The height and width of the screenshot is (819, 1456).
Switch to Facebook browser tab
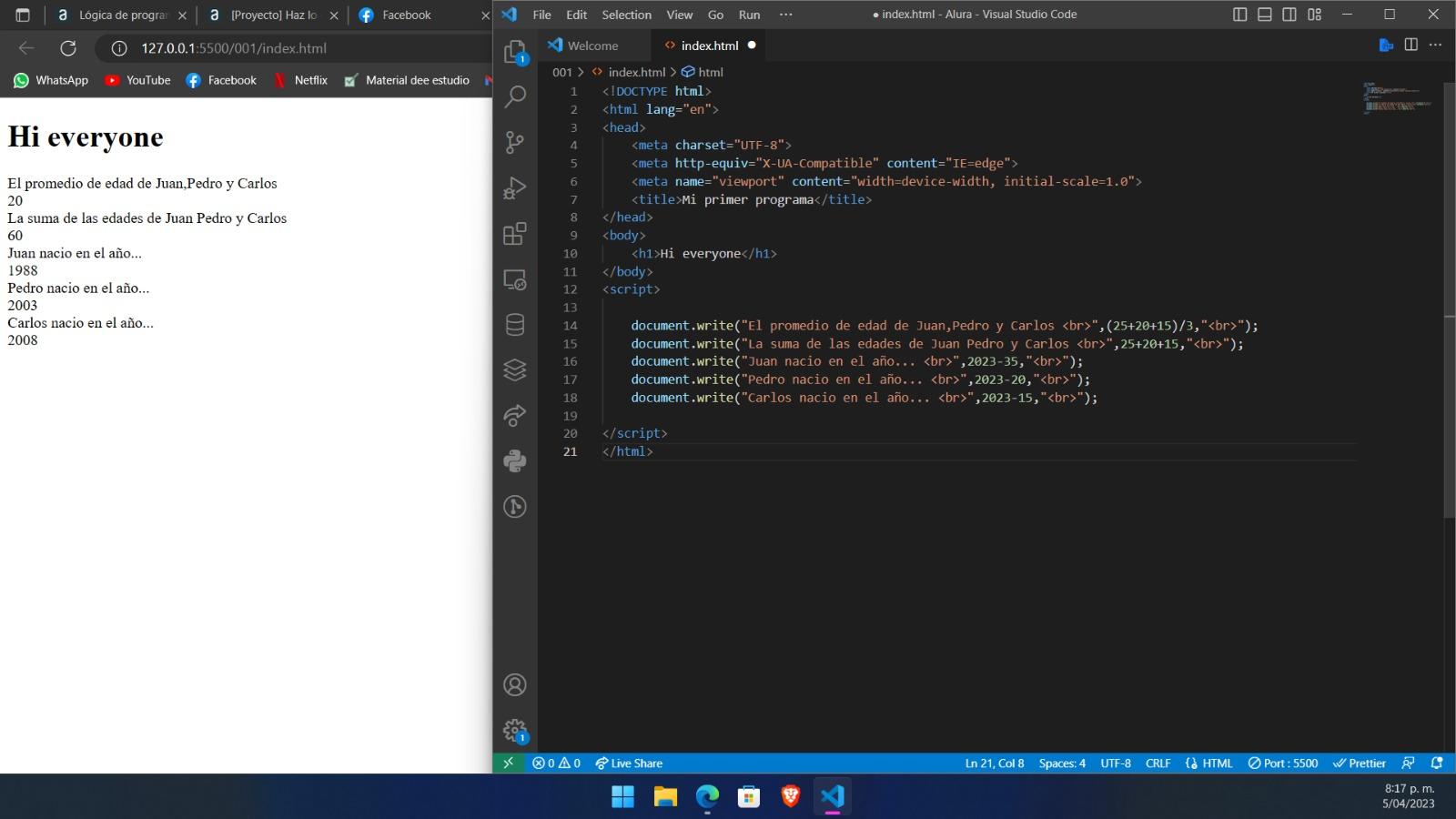(x=422, y=15)
